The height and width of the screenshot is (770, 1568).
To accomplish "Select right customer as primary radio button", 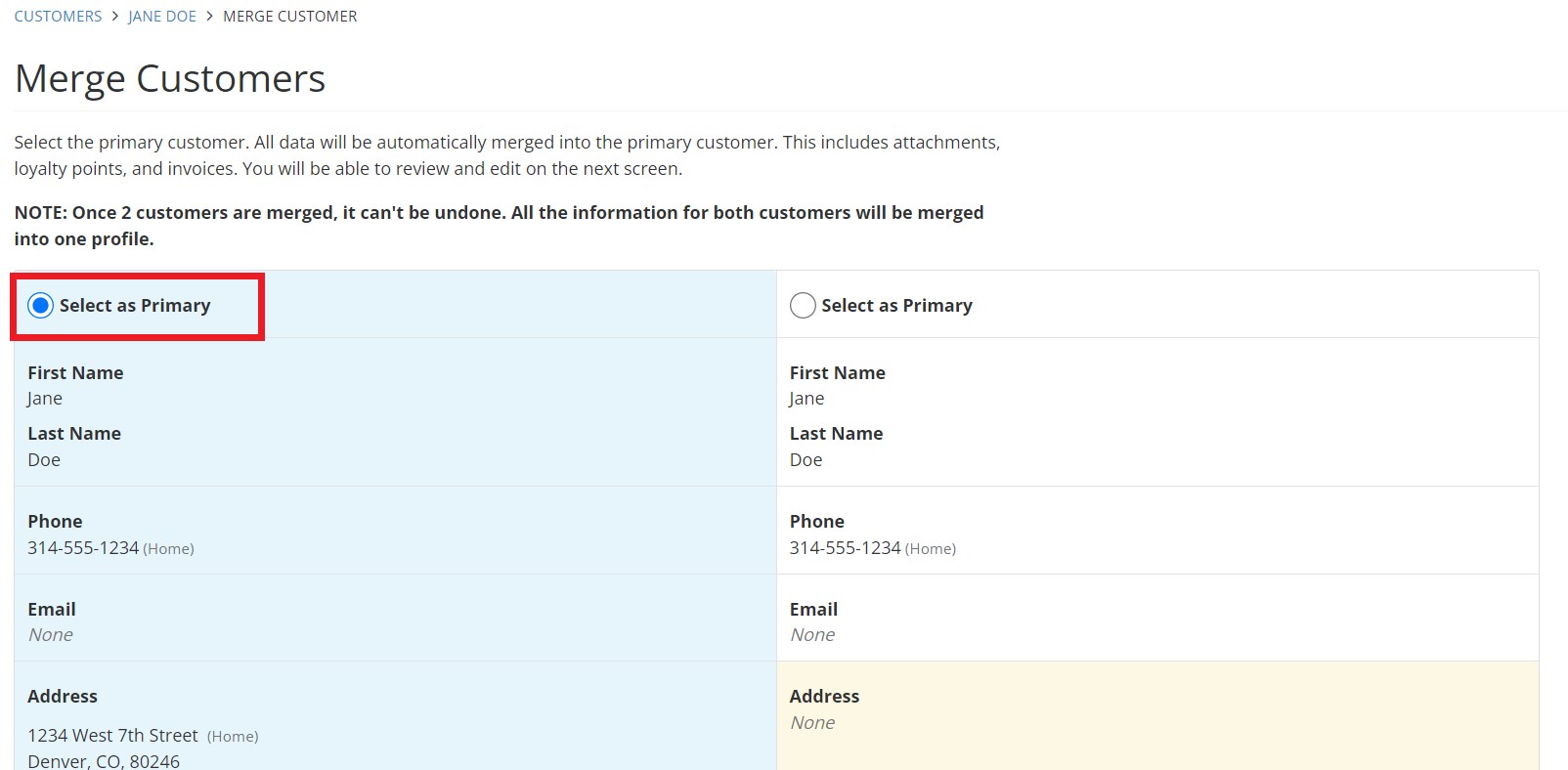I will click(803, 306).
